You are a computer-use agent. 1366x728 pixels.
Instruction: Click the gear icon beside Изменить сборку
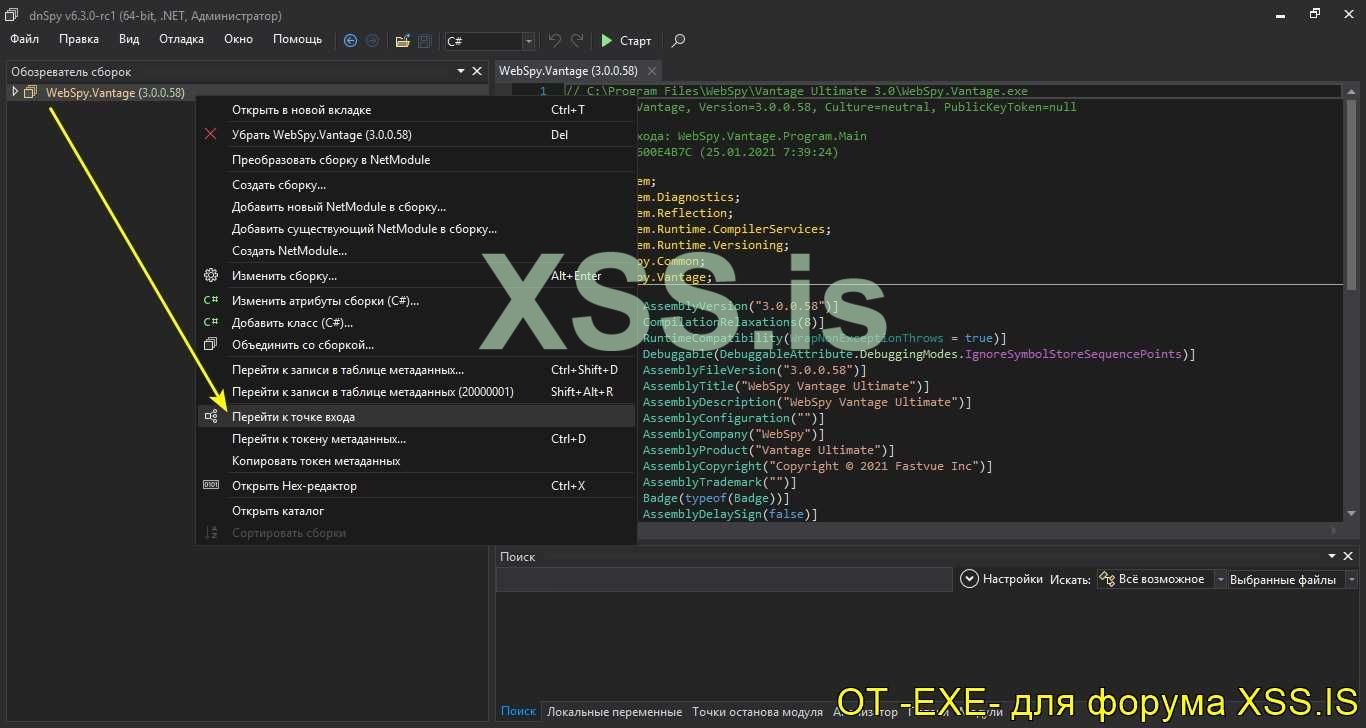(210, 276)
